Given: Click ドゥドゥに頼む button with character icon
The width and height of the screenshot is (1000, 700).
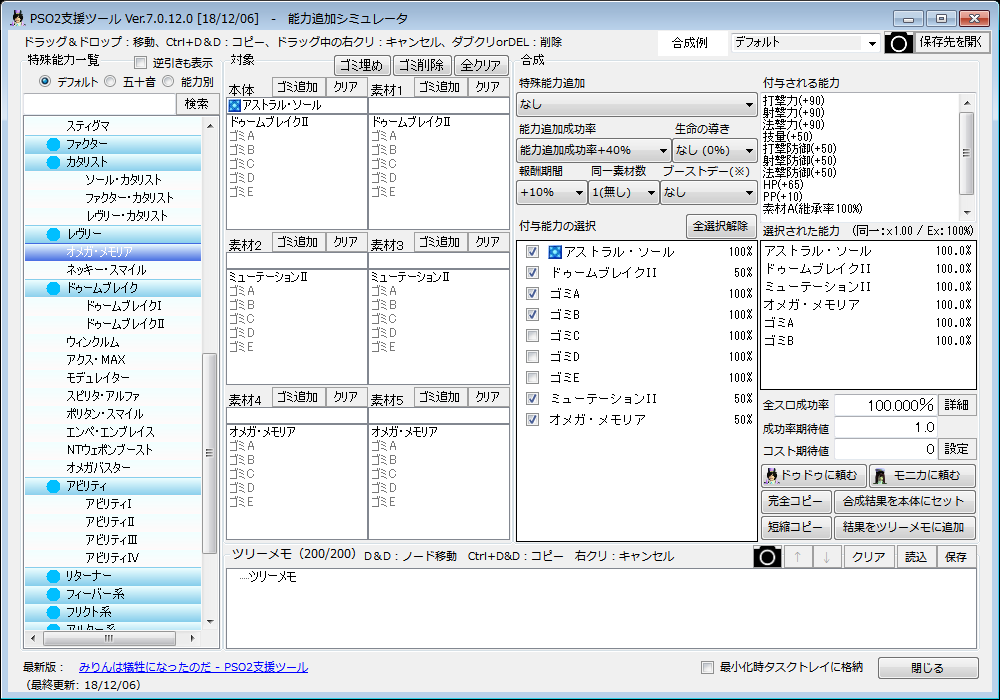Looking at the screenshot, I should (x=813, y=476).
